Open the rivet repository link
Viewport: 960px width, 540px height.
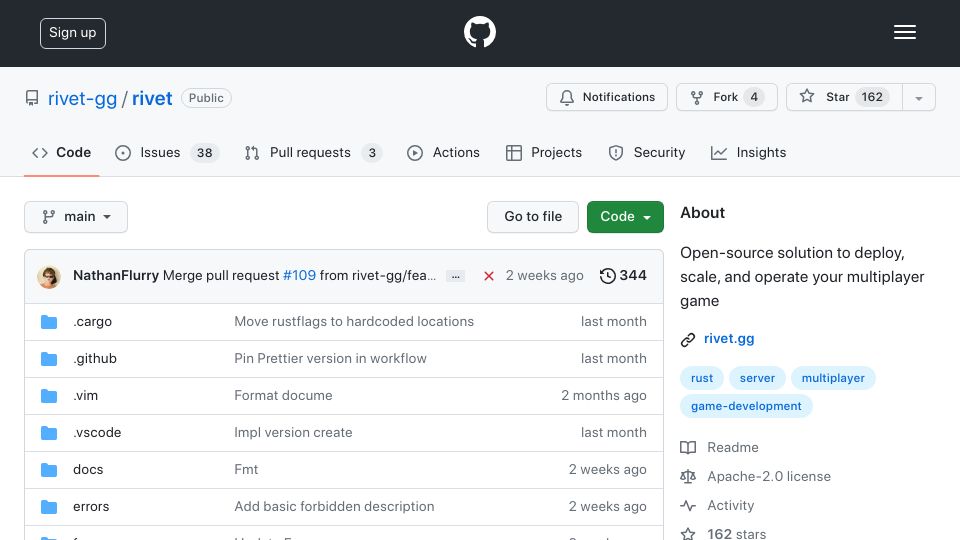[x=152, y=99]
